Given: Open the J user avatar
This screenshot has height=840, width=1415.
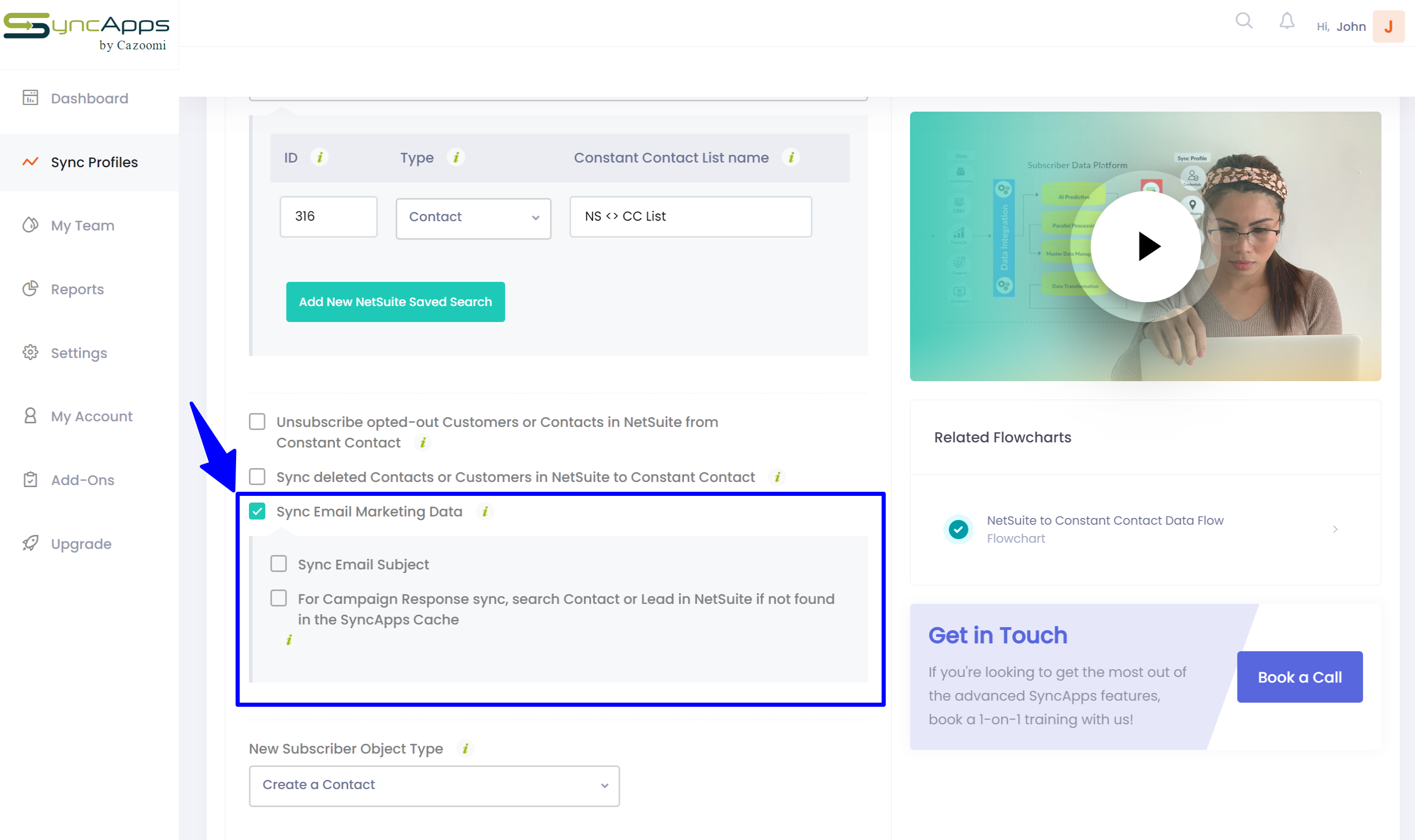Looking at the screenshot, I should pyautogui.click(x=1388, y=27).
